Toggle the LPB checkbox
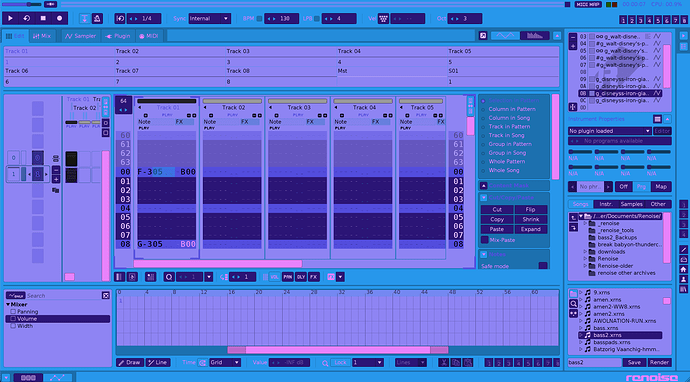Screen dimensions: 690x382 (x=316, y=18)
